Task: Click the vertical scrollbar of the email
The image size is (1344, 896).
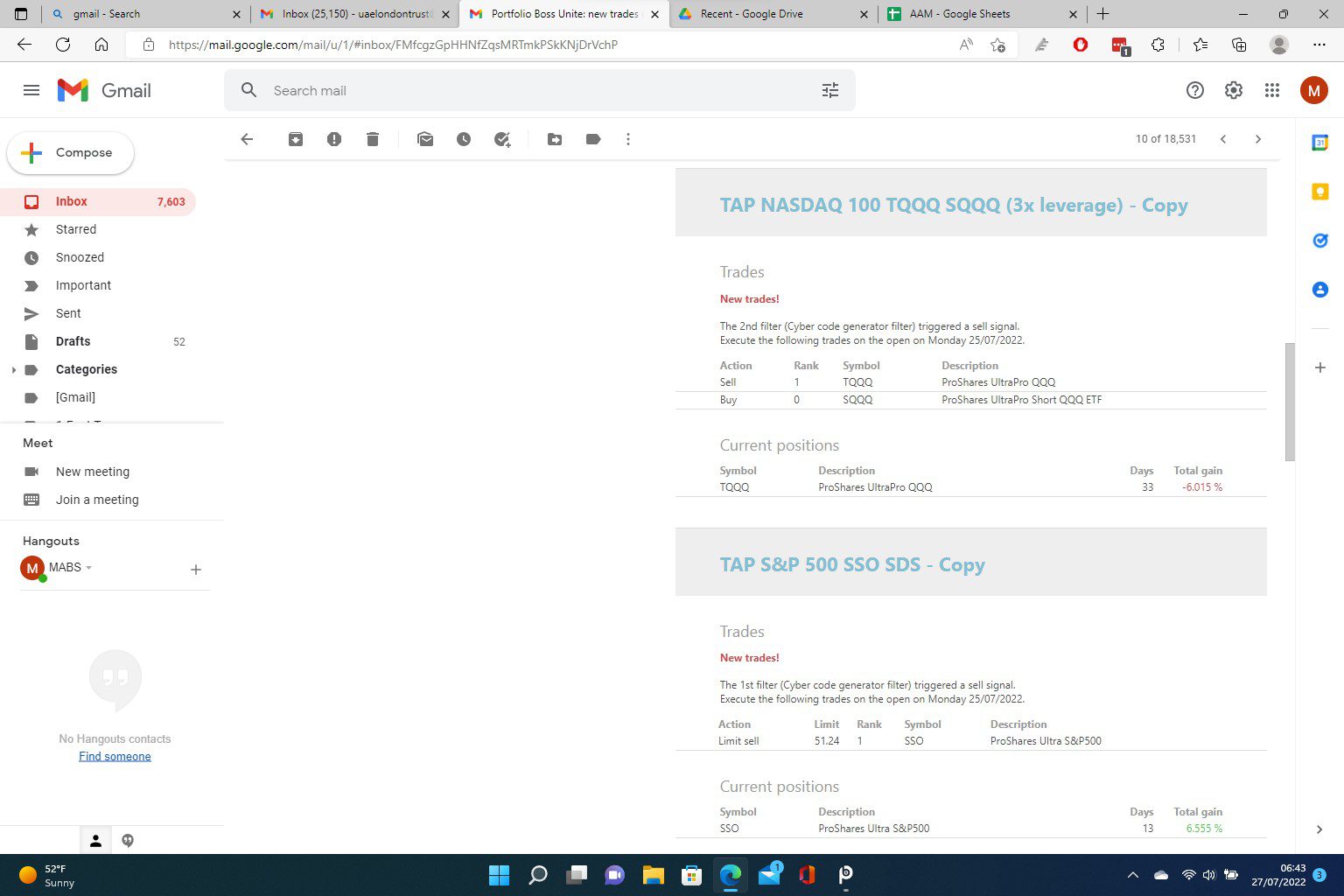Action: 1289,402
